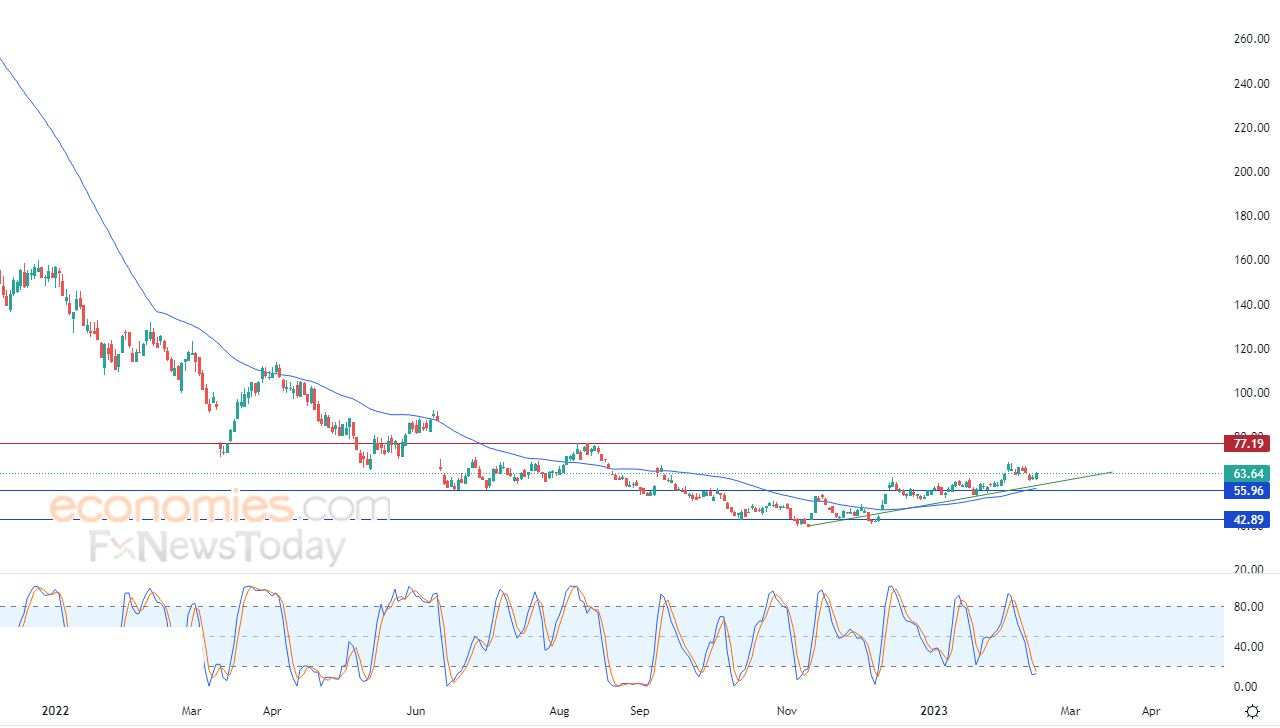Select the 77.19 resistance price label

coord(1247,443)
